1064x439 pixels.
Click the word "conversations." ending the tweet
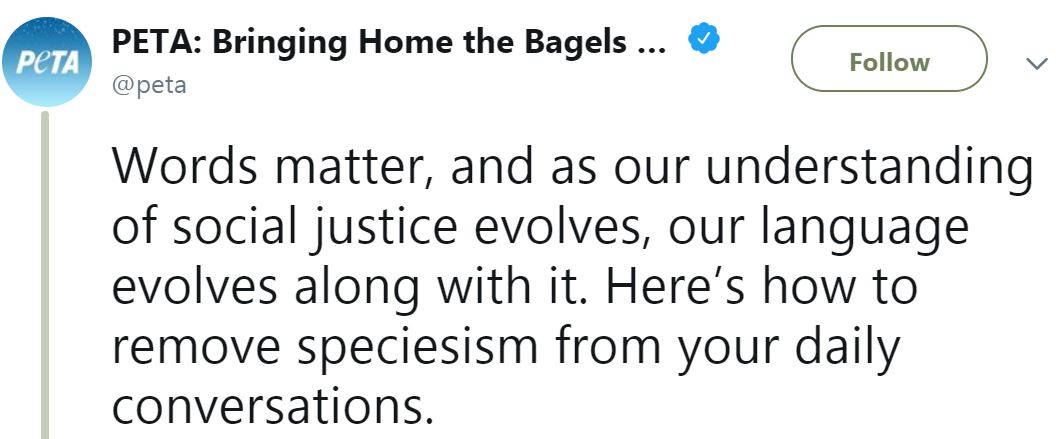tap(274, 408)
